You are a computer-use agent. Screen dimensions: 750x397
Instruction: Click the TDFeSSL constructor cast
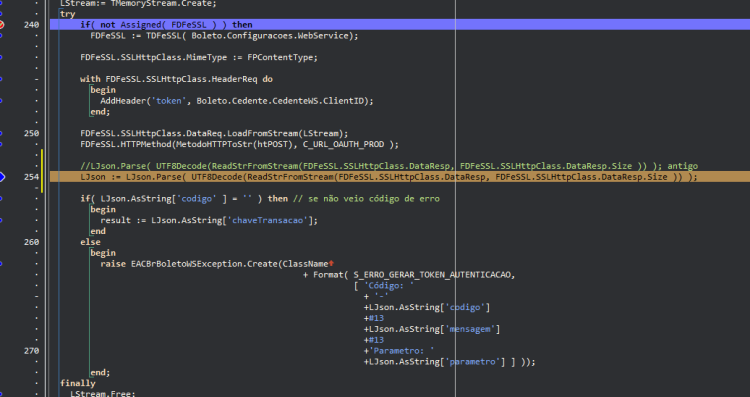[x=164, y=36]
